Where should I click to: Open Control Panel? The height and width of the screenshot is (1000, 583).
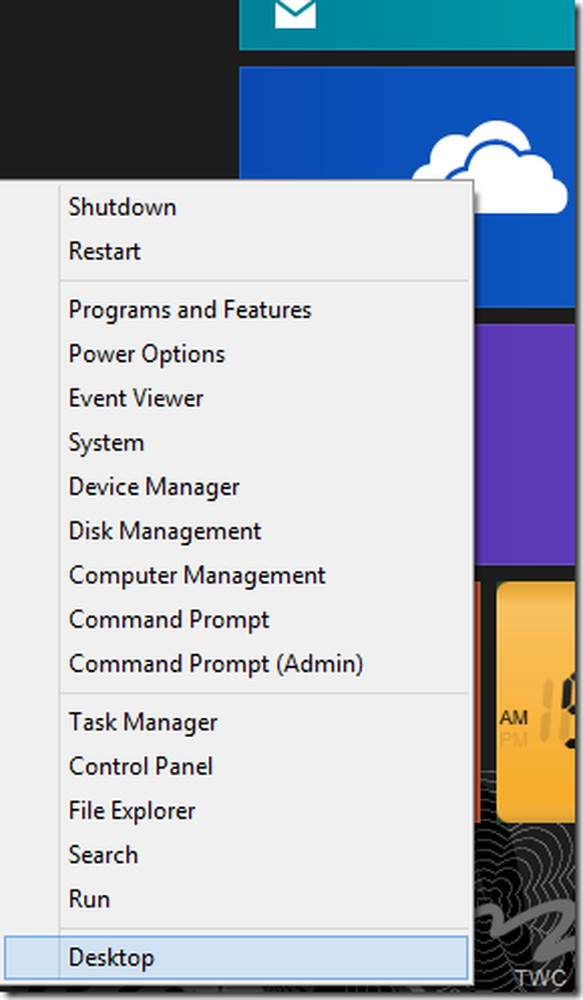pyautogui.click(x=141, y=767)
